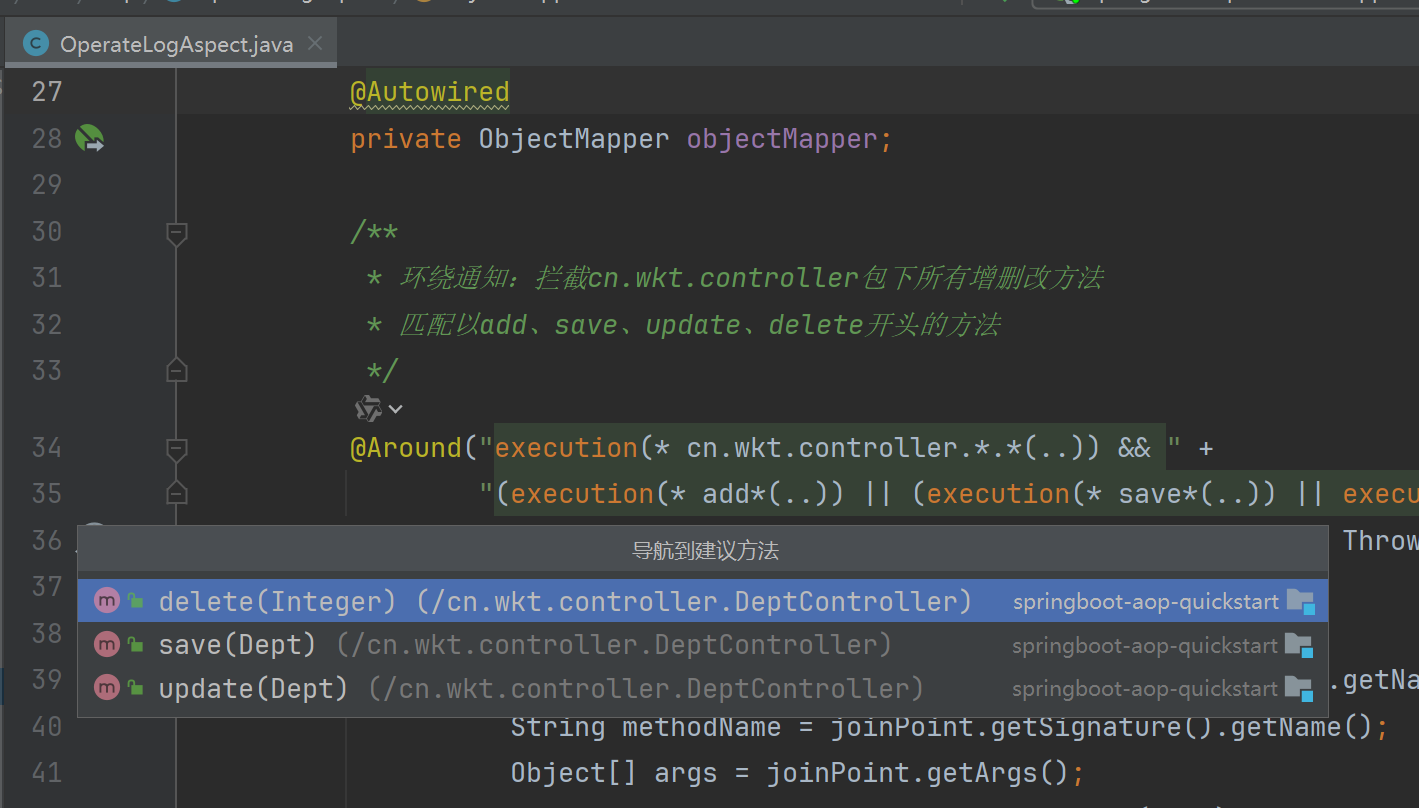Viewport: 1419px width, 808px height.
Task: Collapse the Javadoc comment at line 30
Action: click(177, 233)
